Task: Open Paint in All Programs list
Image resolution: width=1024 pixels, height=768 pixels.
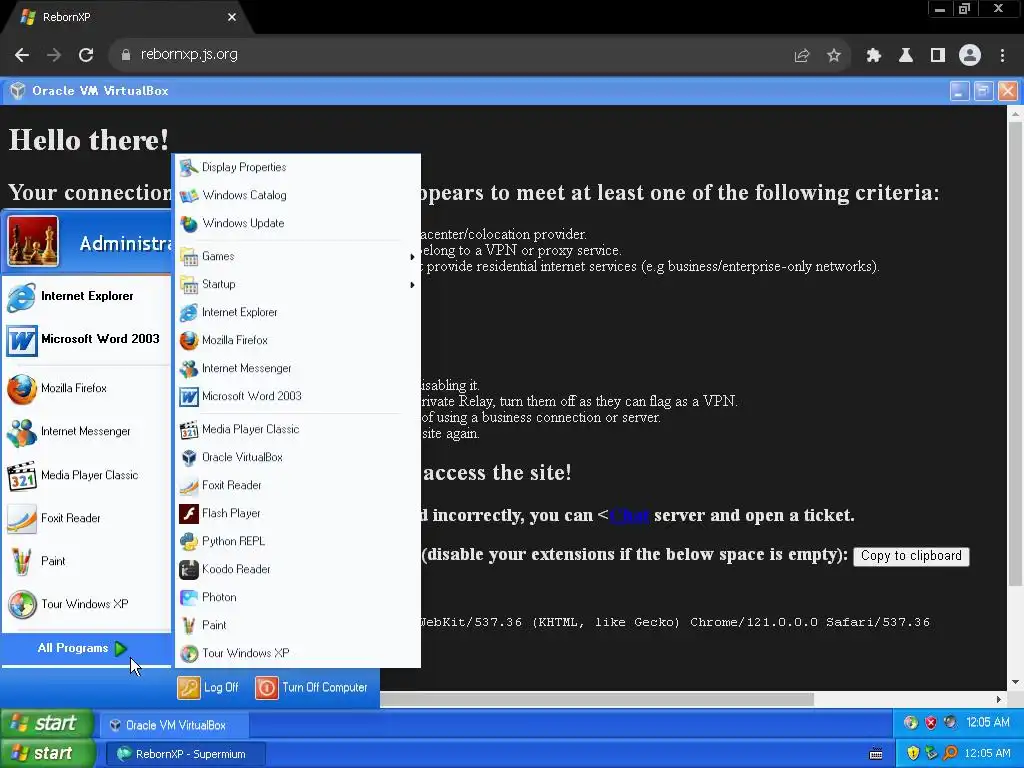Action: tap(297, 626)
